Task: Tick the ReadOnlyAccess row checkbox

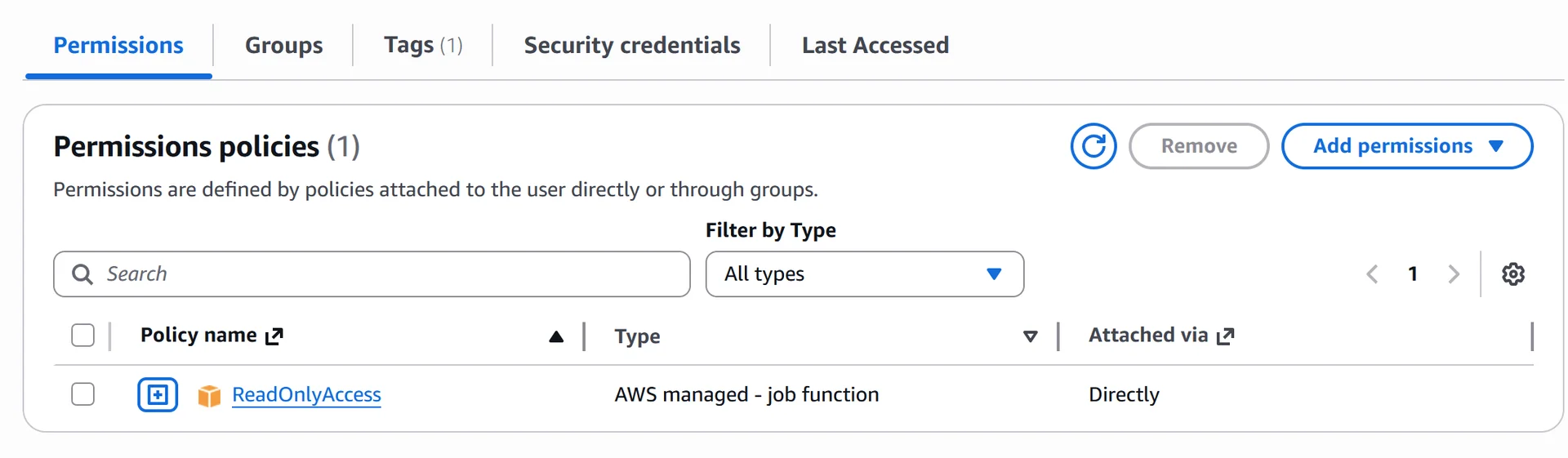Action: coord(82,394)
